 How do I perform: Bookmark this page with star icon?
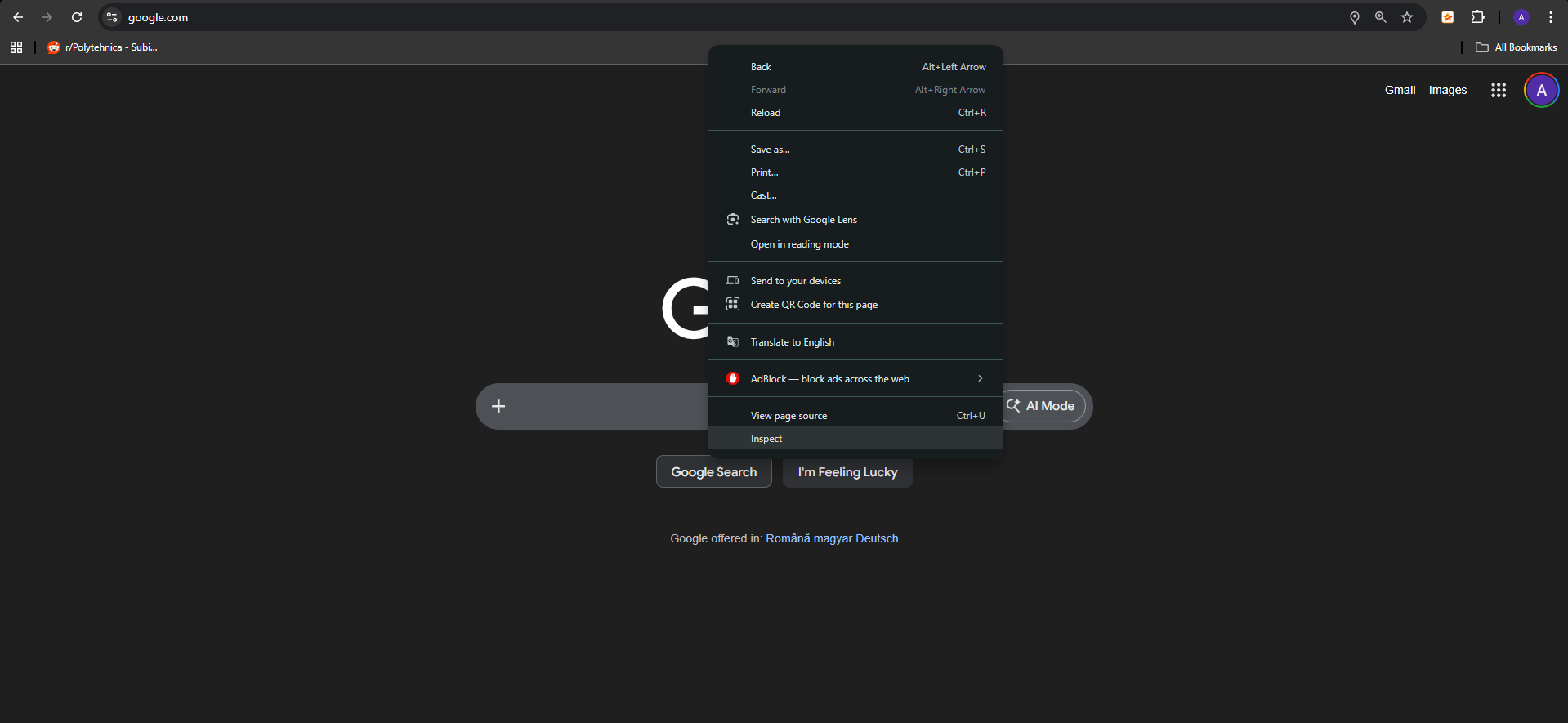(1407, 17)
